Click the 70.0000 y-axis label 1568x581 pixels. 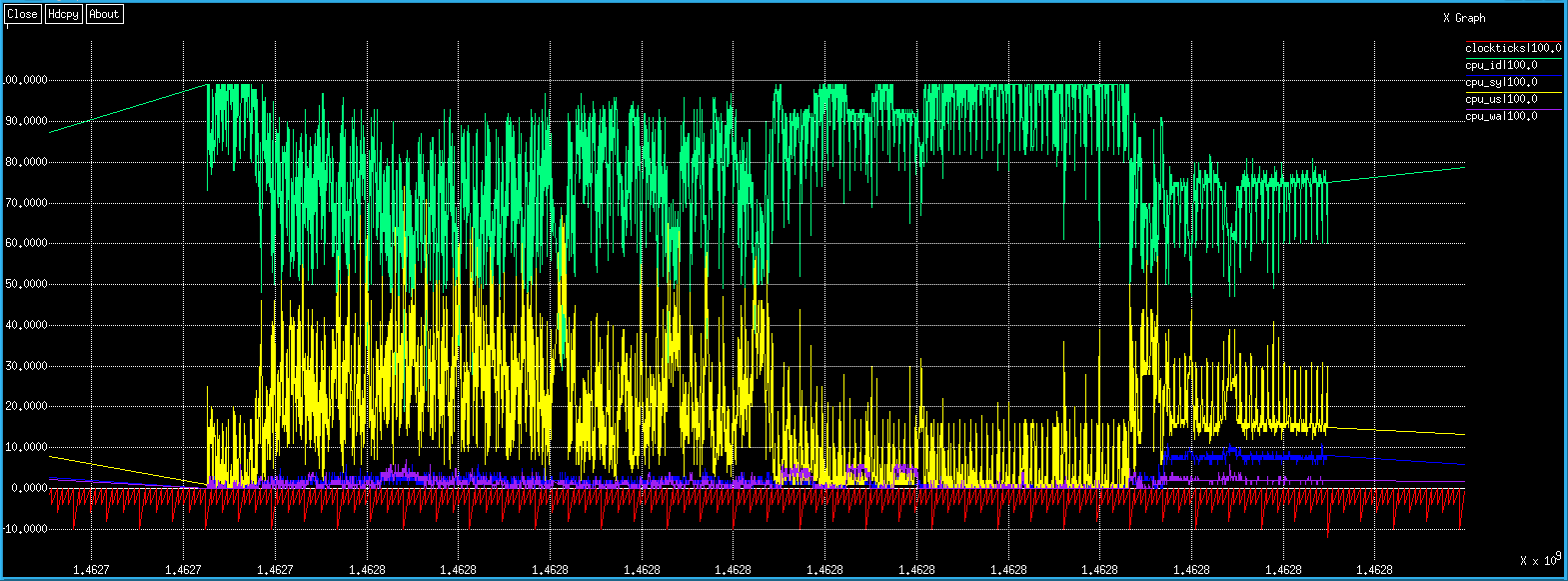pos(26,203)
